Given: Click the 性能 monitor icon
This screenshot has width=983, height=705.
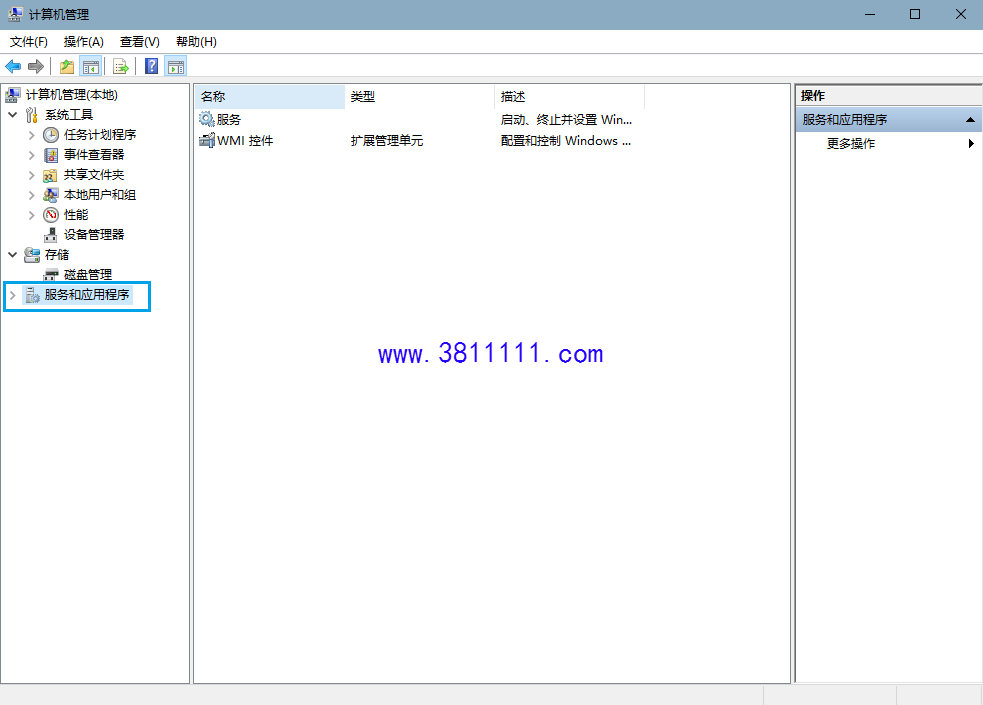Looking at the screenshot, I should point(51,215).
